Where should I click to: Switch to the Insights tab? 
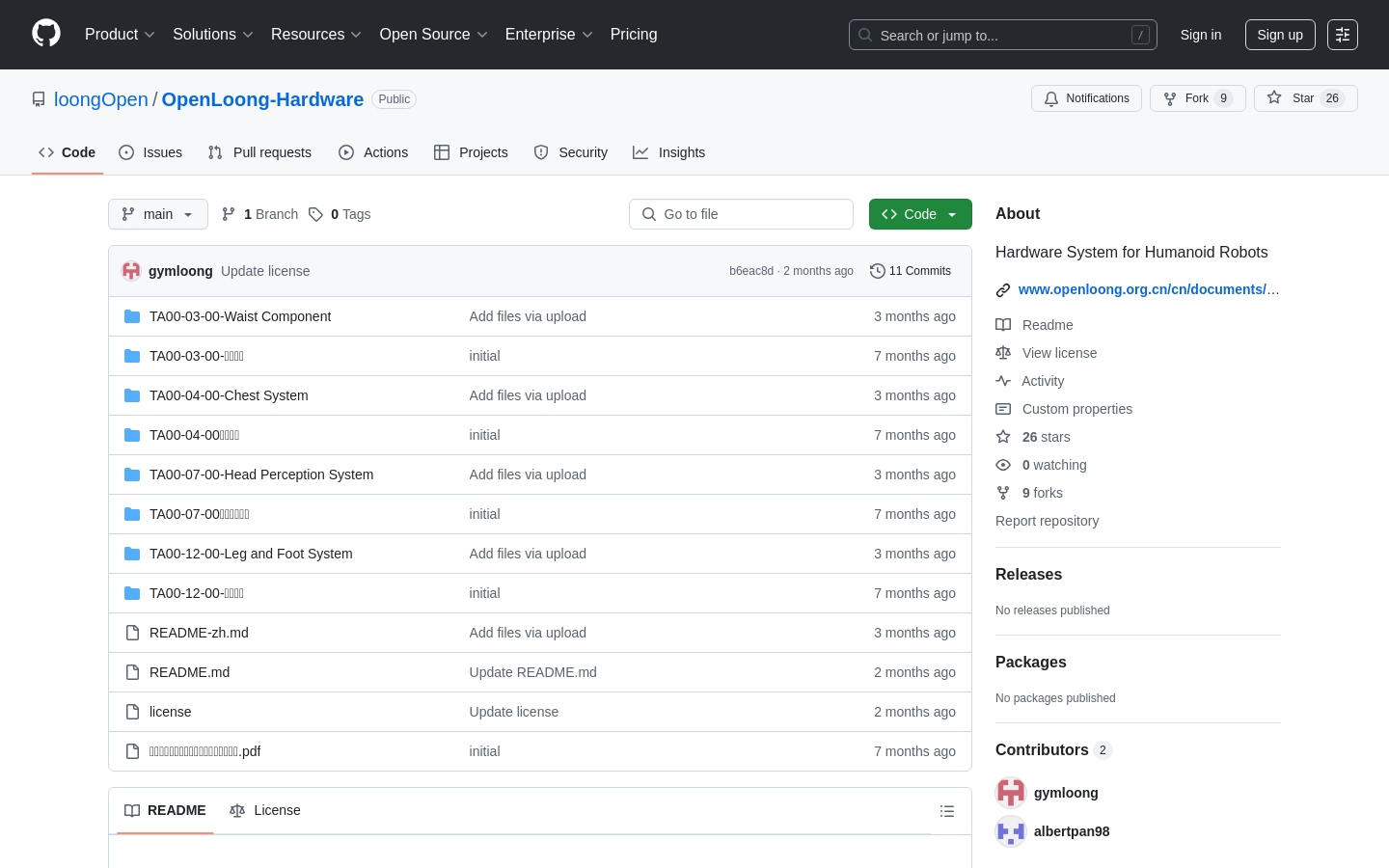click(x=669, y=152)
